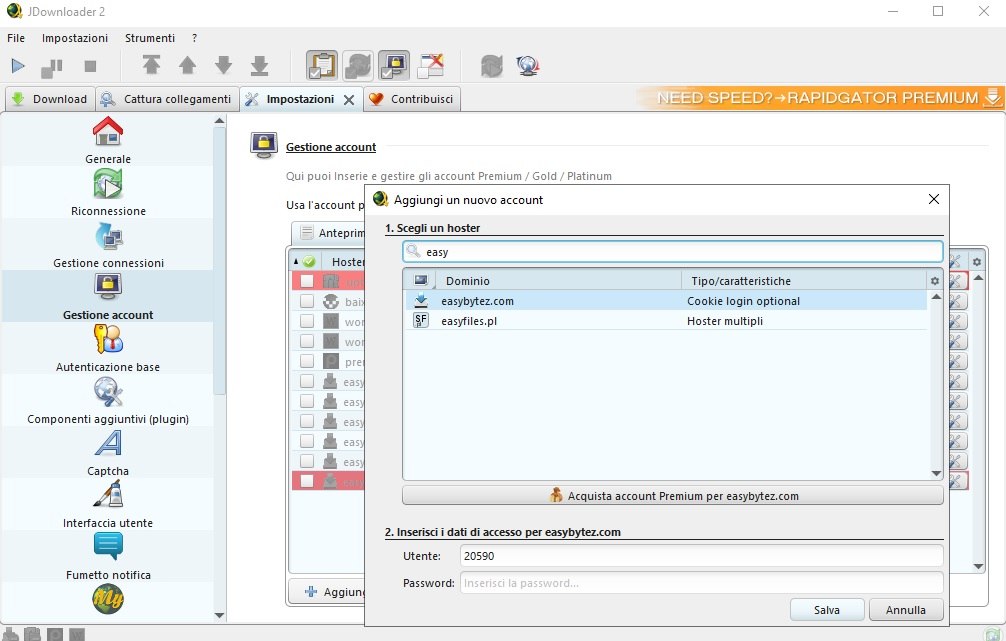Click the move-to-top arrow icon
The height and width of the screenshot is (641, 1006).
151,66
